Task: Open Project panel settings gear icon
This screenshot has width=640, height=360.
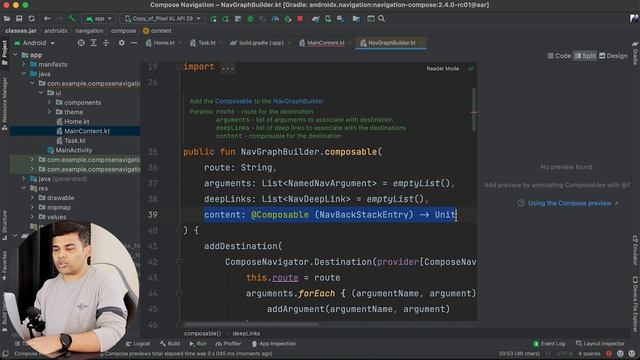Action: coord(122,43)
